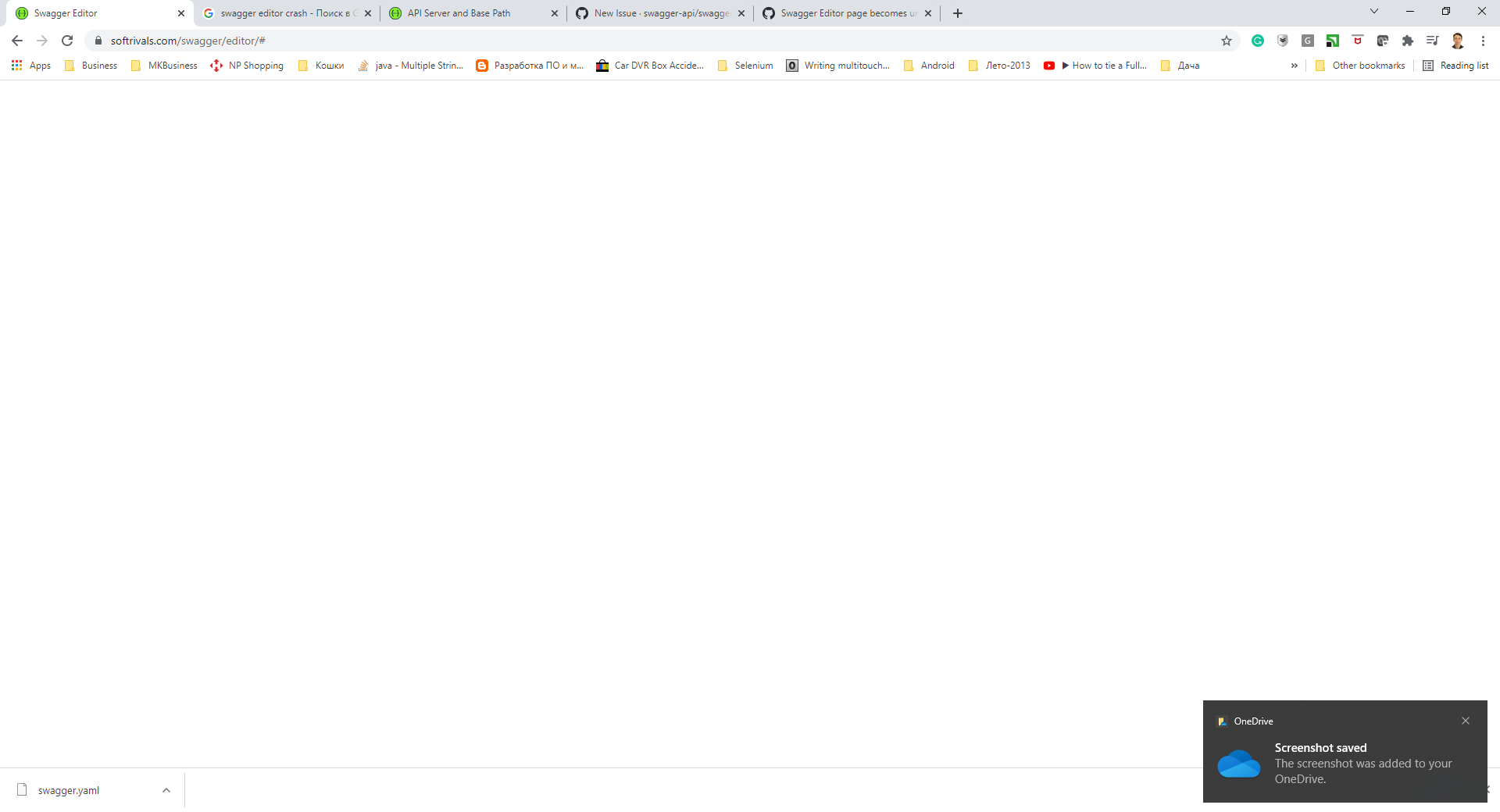Image resolution: width=1500 pixels, height=812 pixels.
Task: Click the music playlist extension icon
Action: point(1432,40)
